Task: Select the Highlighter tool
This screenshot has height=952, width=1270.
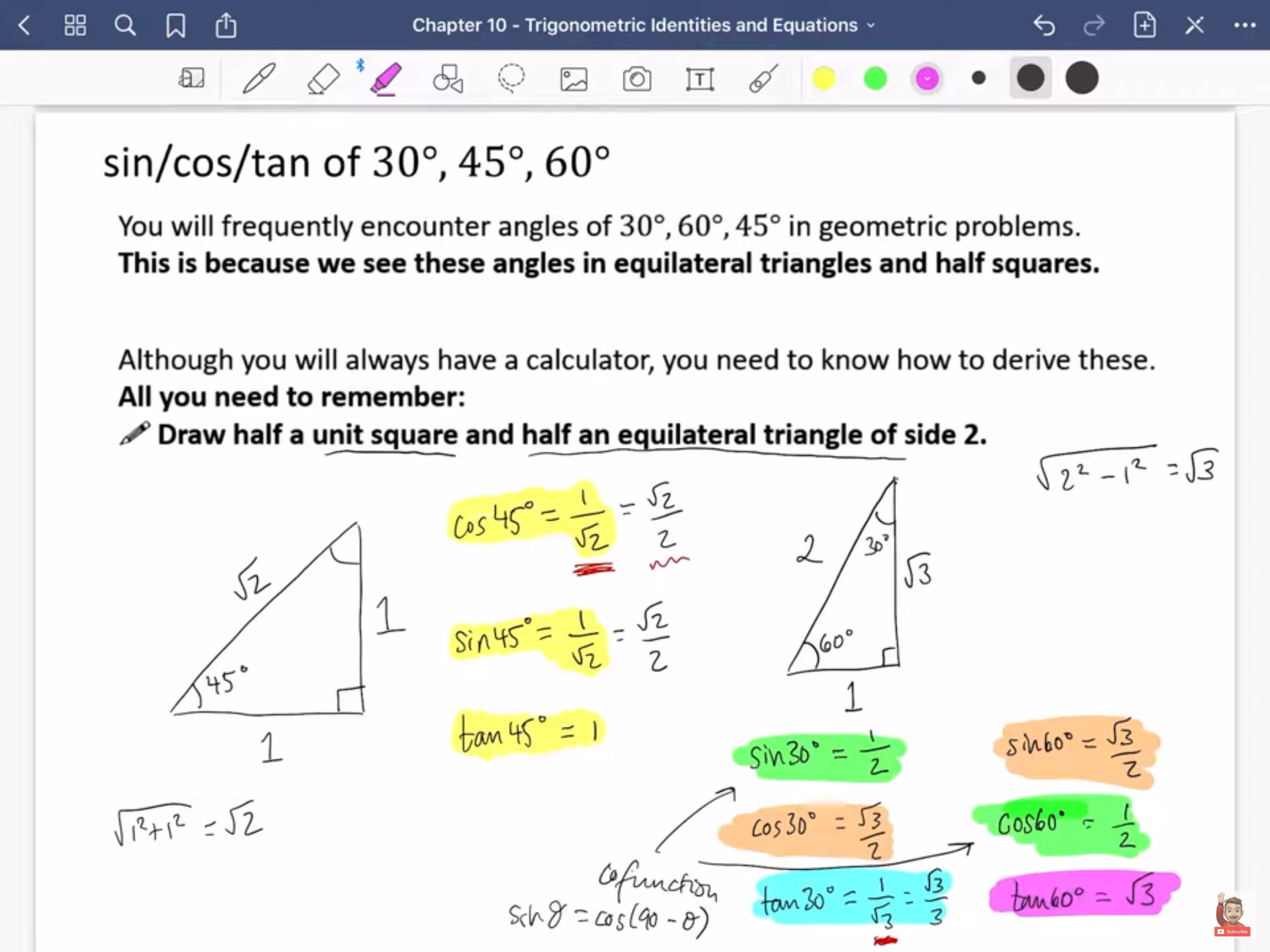Action: (x=386, y=78)
